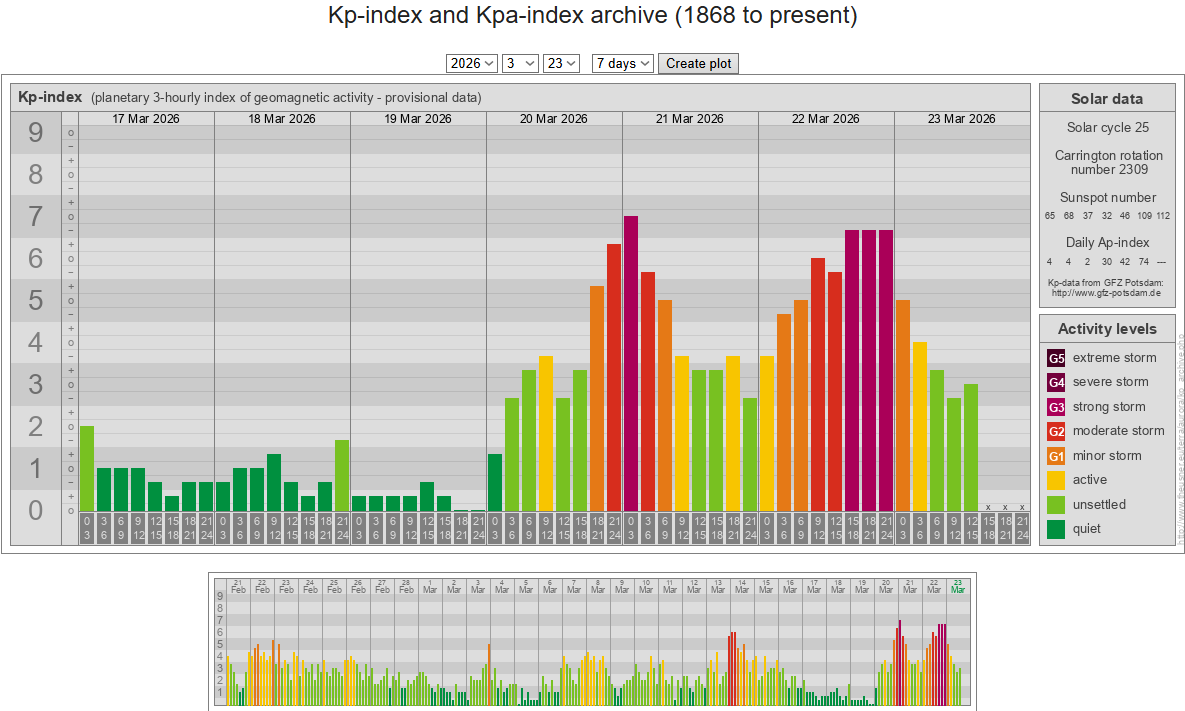Click sunspot value 65
This screenshot has height=711, width=1185.
click(1050, 215)
